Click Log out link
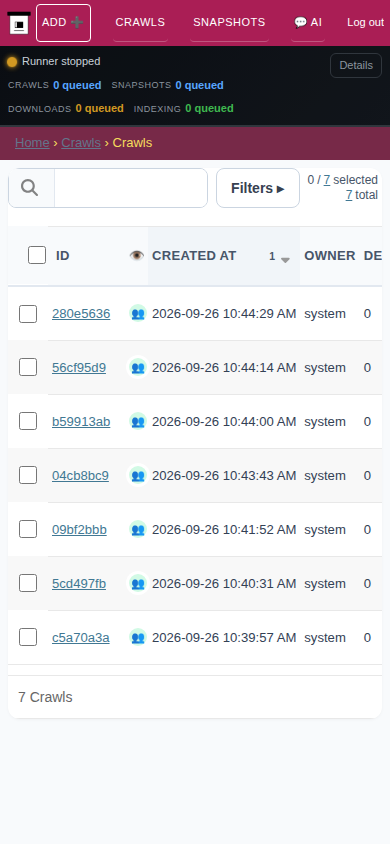Screen dimensions: 390x844 click(x=366, y=23)
